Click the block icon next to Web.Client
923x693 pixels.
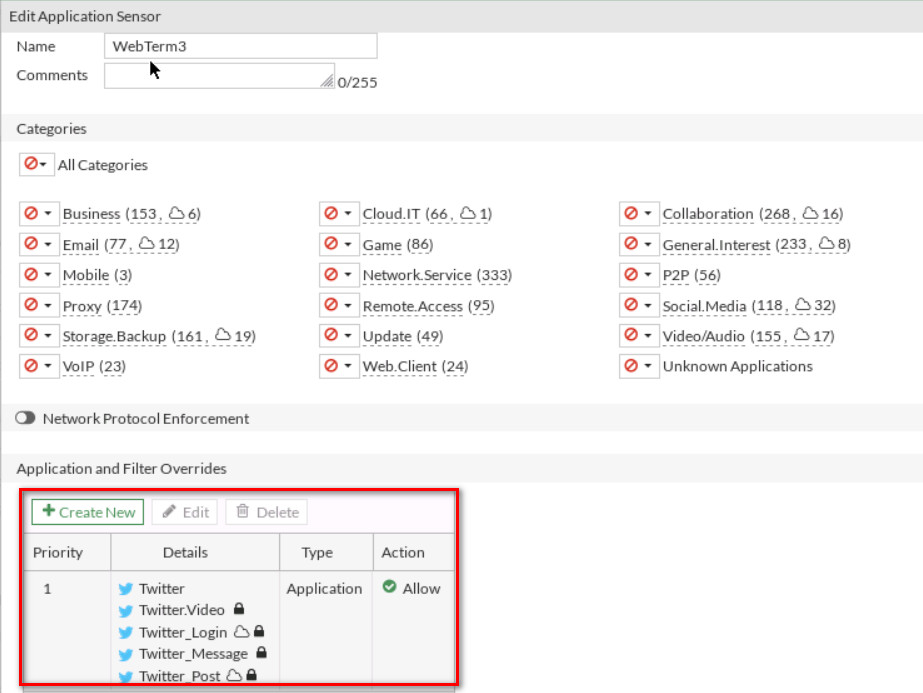click(x=333, y=366)
